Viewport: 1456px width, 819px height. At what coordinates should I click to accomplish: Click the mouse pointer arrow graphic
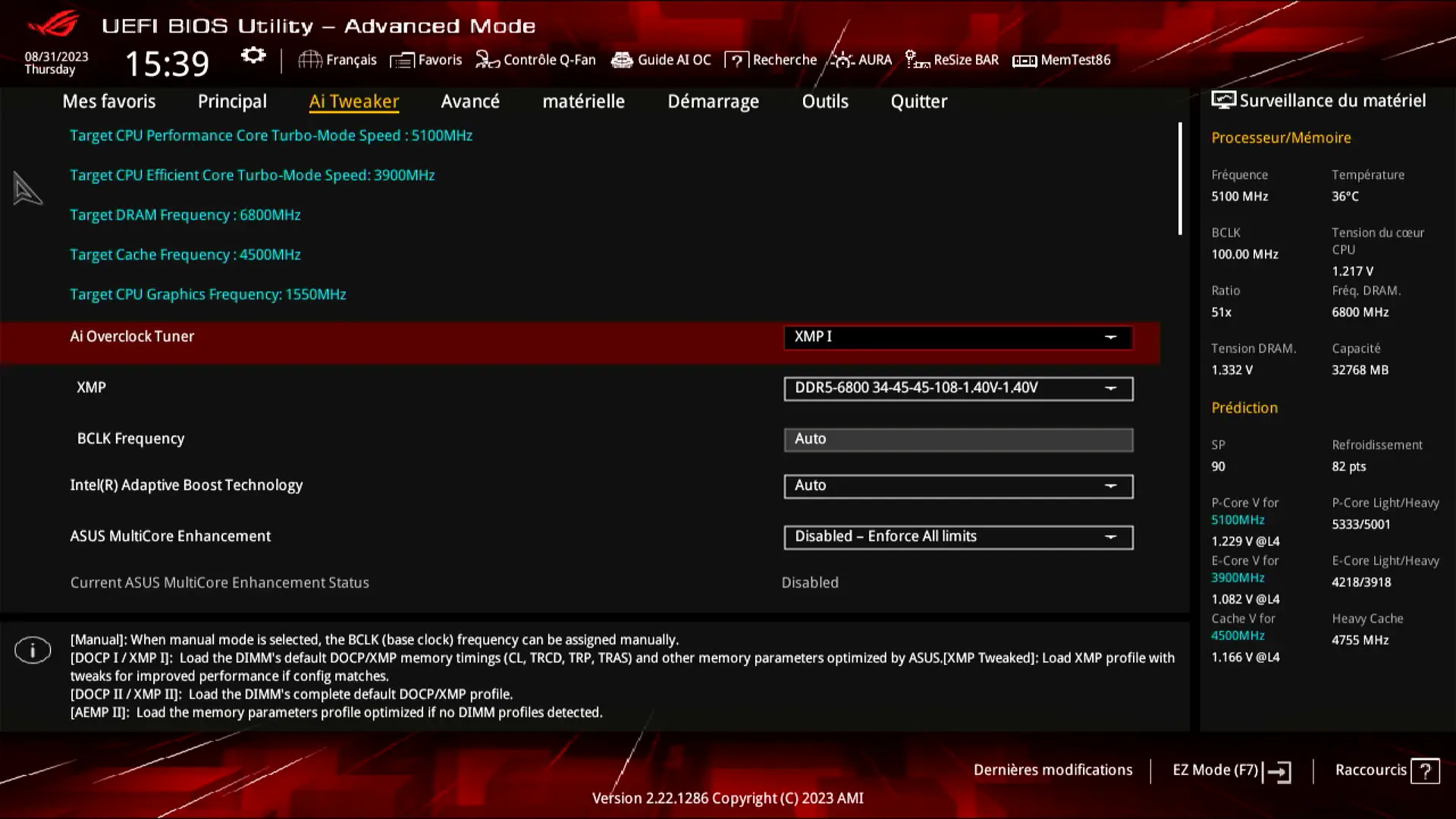coord(27,188)
